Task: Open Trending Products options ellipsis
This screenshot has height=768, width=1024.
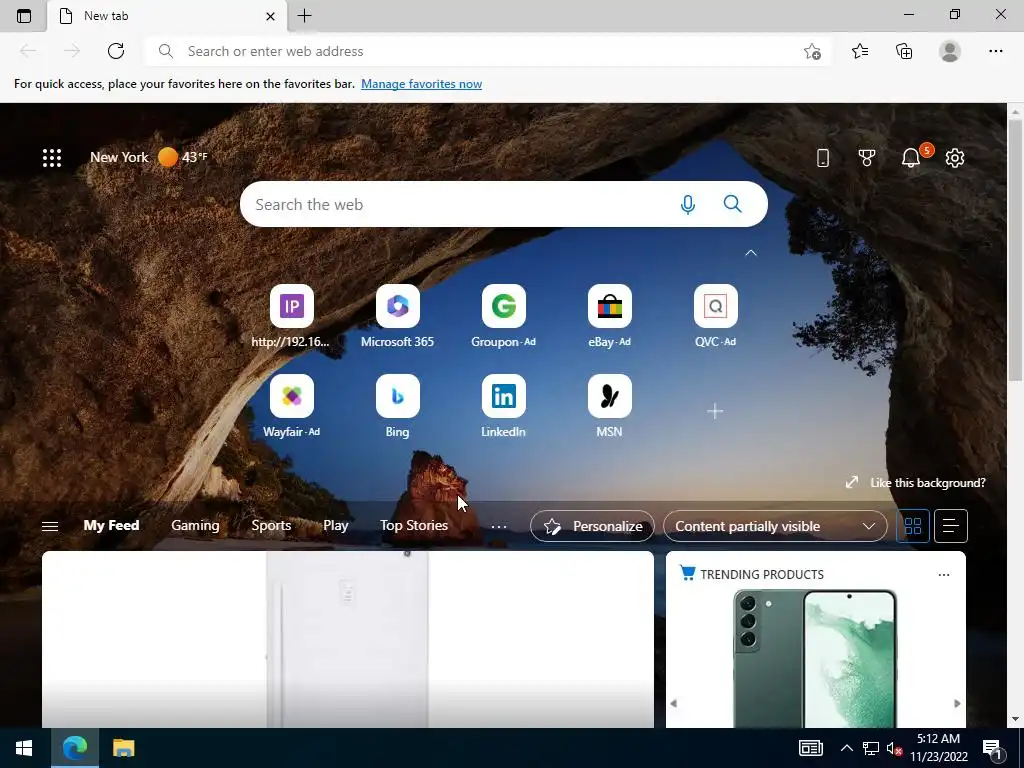Action: tap(944, 575)
